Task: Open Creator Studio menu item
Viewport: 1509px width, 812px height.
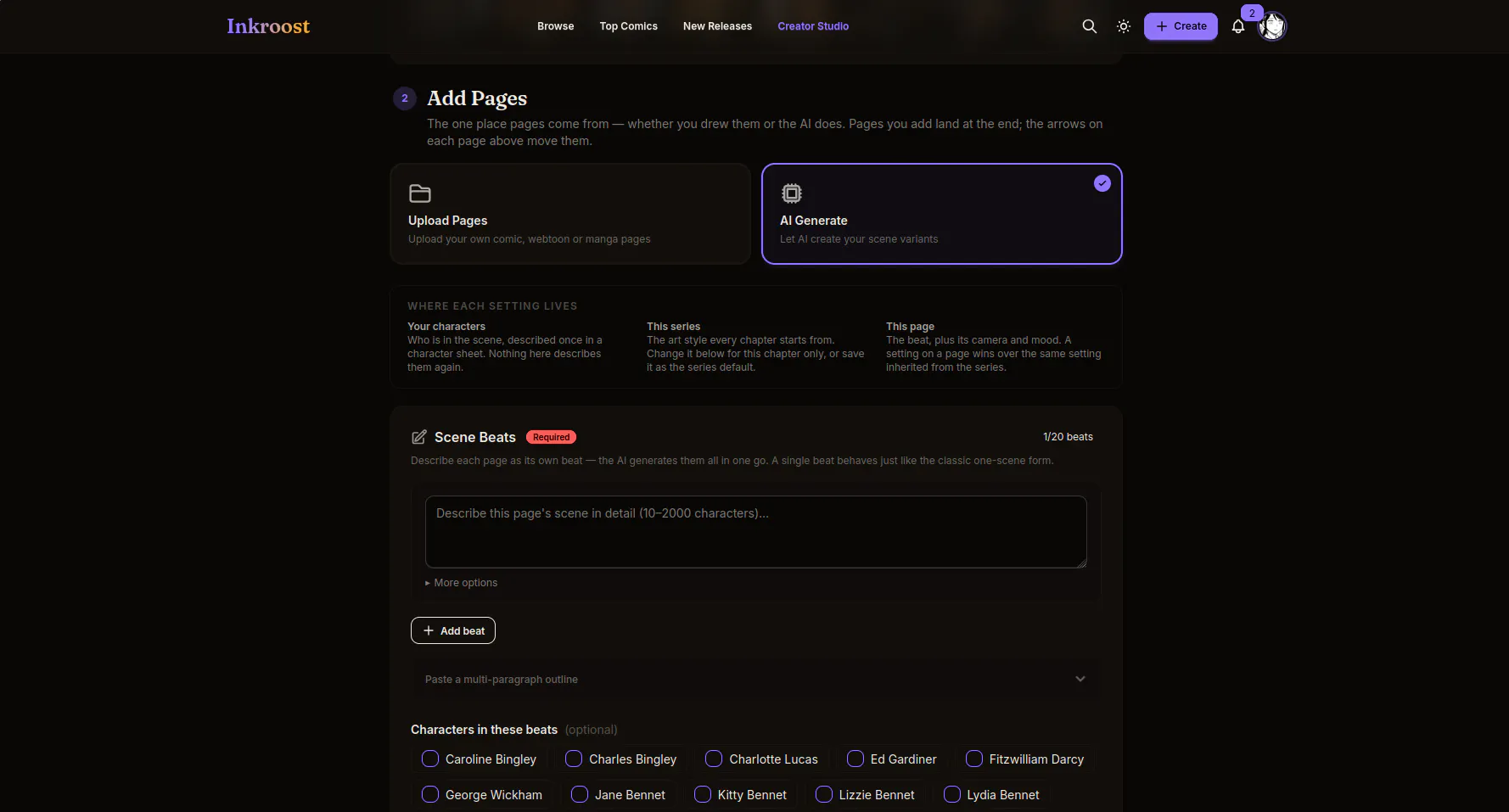Action: tap(813, 26)
